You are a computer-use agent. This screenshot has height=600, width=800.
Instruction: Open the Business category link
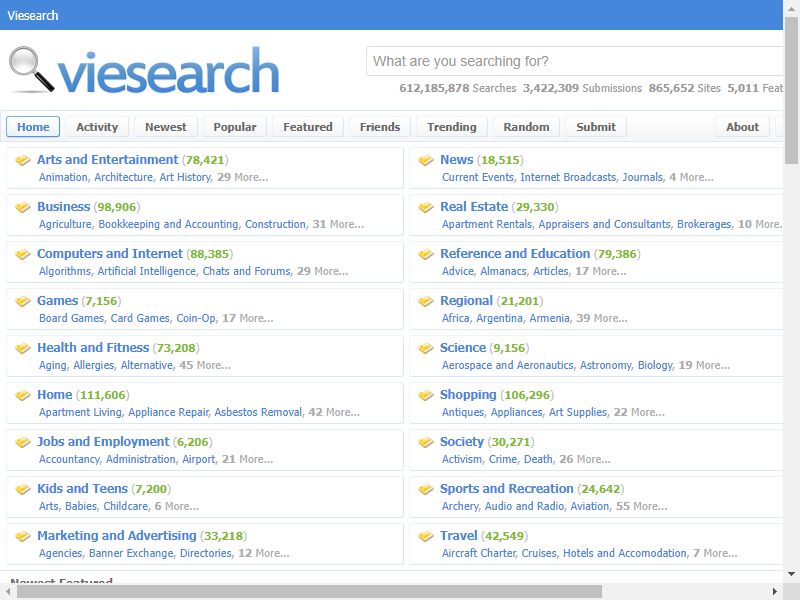(63, 207)
